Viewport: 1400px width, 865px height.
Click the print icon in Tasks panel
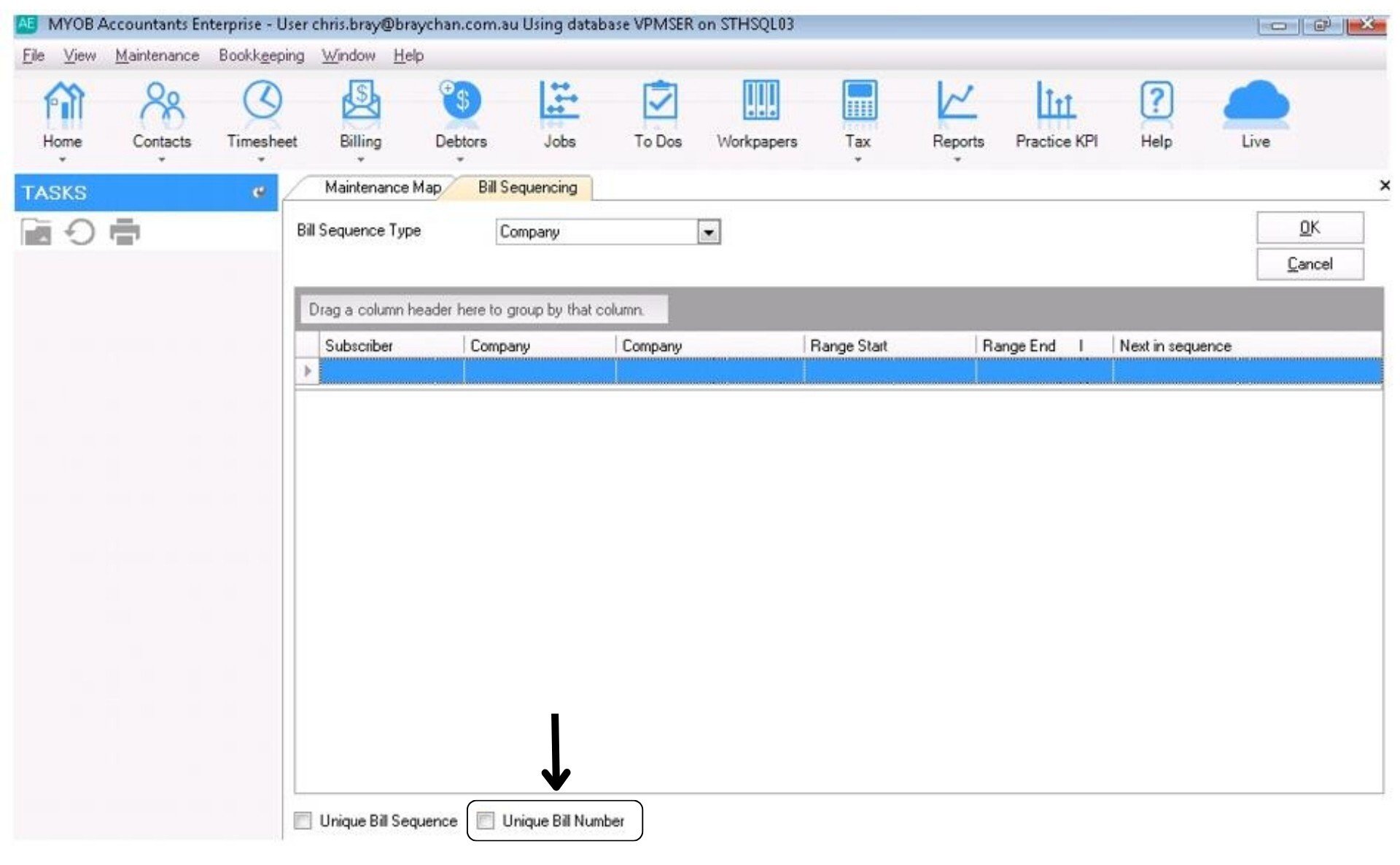[x=125, y=232]
